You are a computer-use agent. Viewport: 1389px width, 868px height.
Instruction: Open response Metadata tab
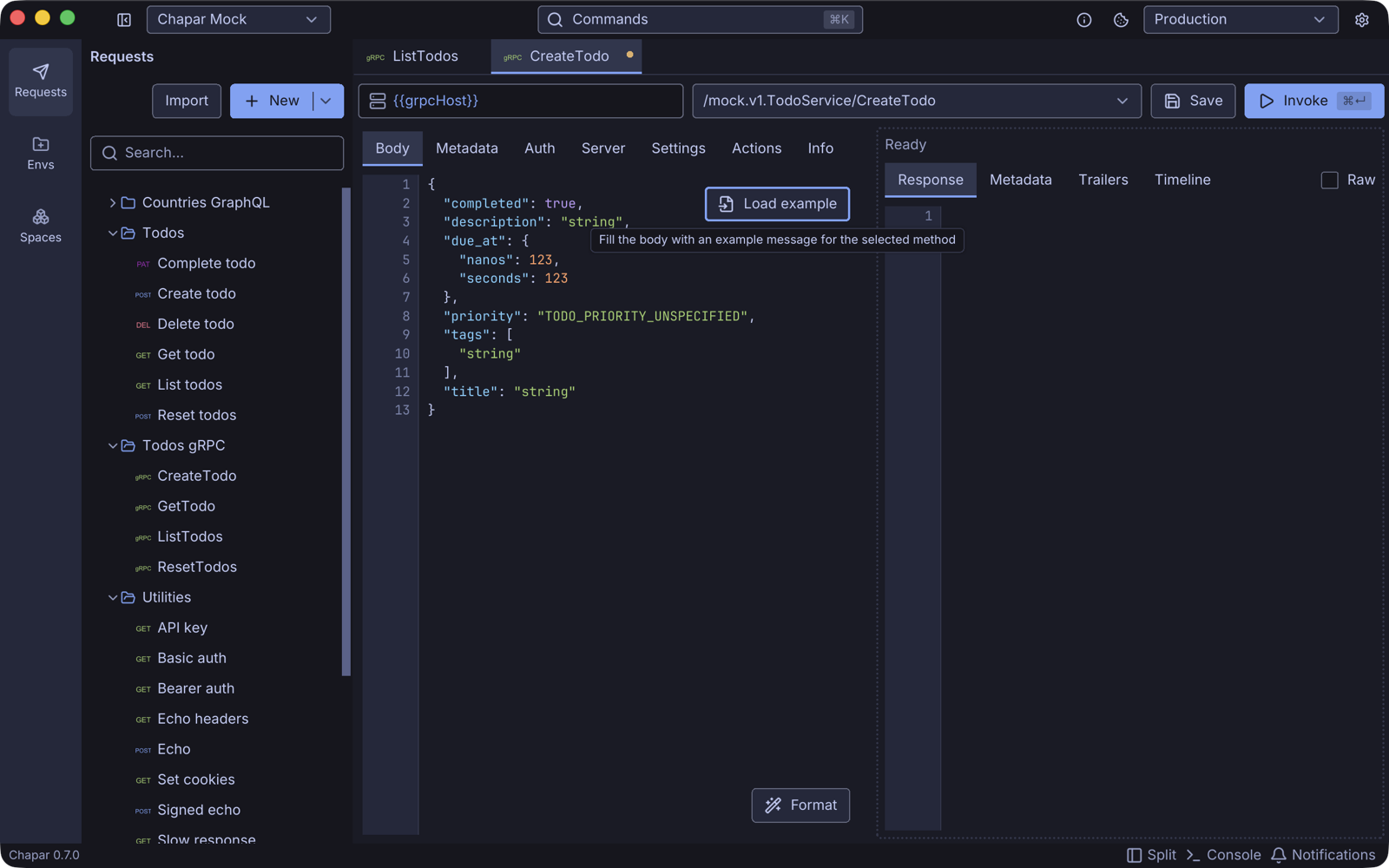(x=1021, y=180)
